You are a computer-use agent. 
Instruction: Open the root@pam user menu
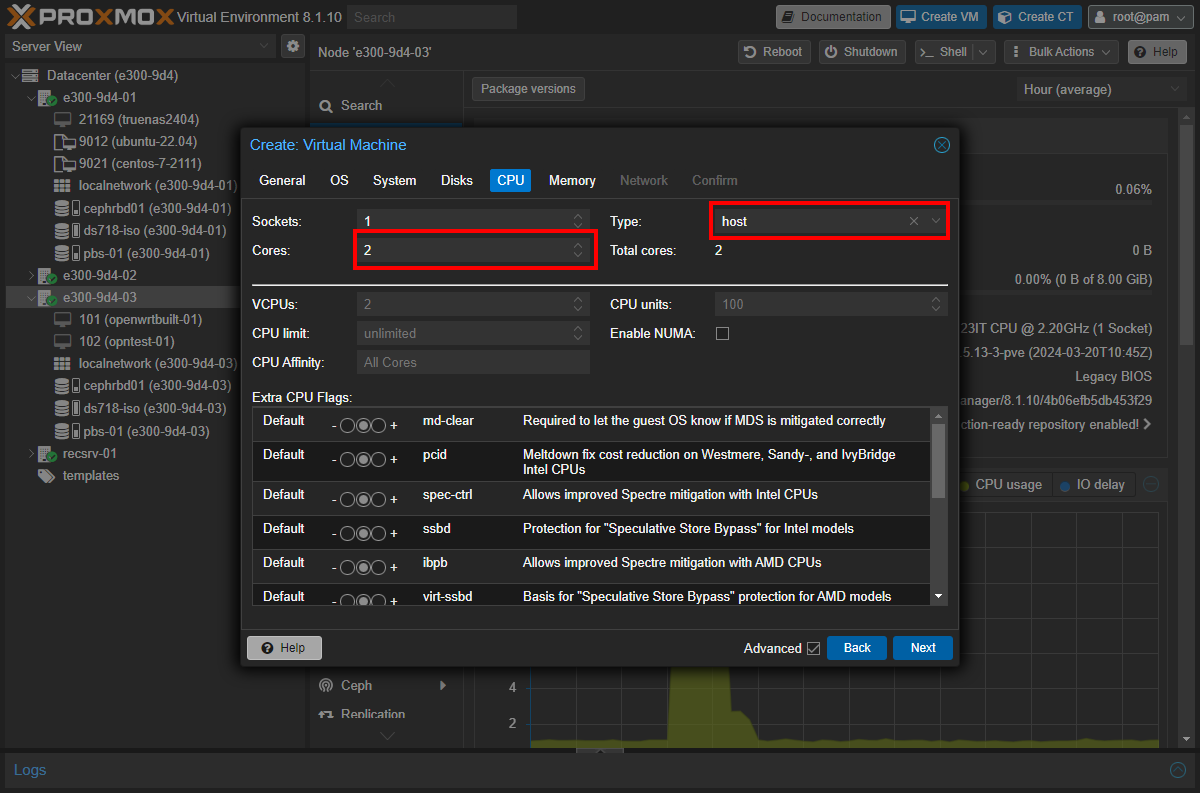tap(1140, 17)
